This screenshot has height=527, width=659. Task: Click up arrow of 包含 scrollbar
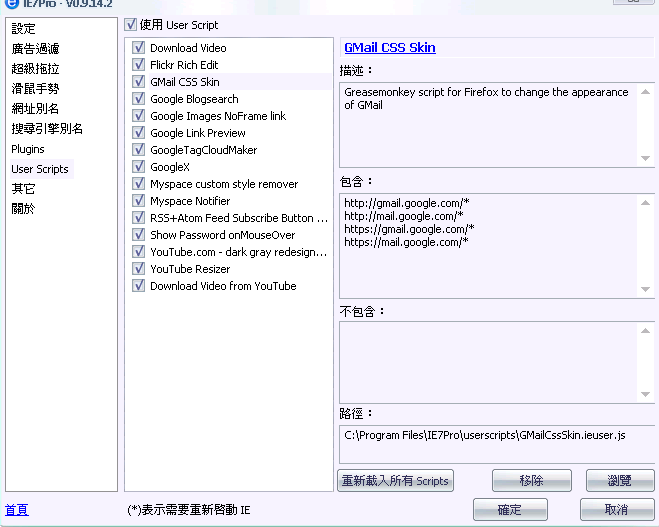(x=646, y=203)
